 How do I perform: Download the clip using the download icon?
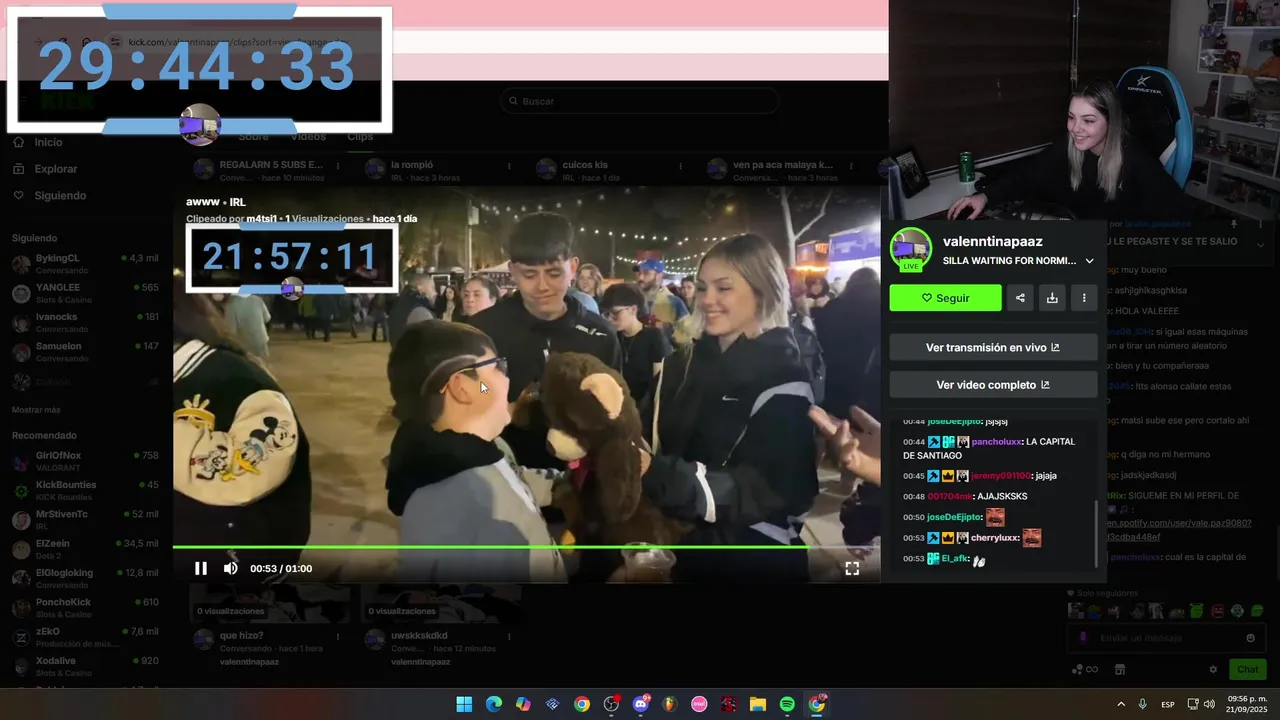1052,298
